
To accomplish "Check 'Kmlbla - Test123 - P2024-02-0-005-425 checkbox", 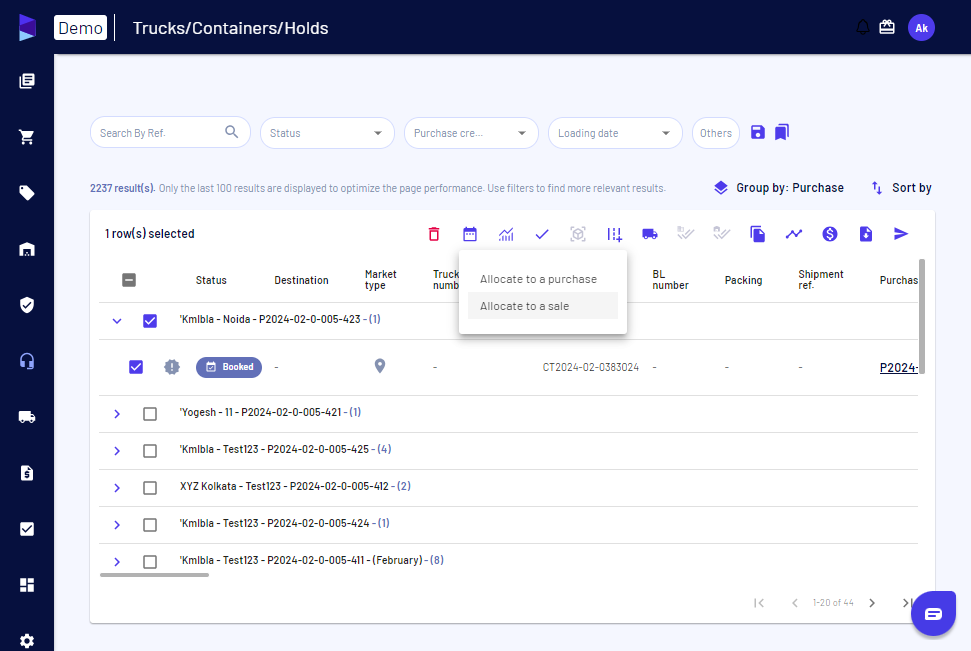I will click(x=150, y=451).
